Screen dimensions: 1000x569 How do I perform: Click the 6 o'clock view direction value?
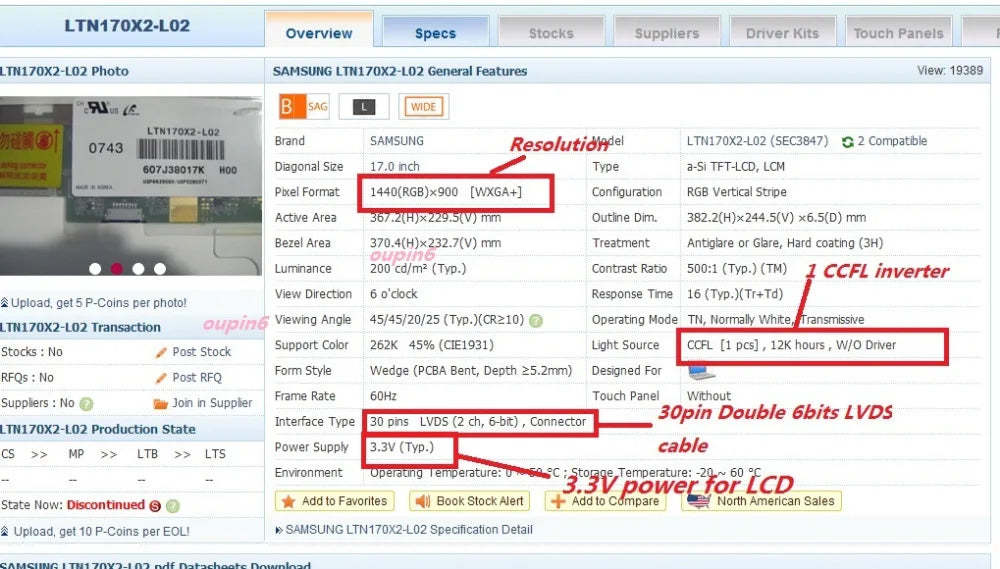[393, 294]
